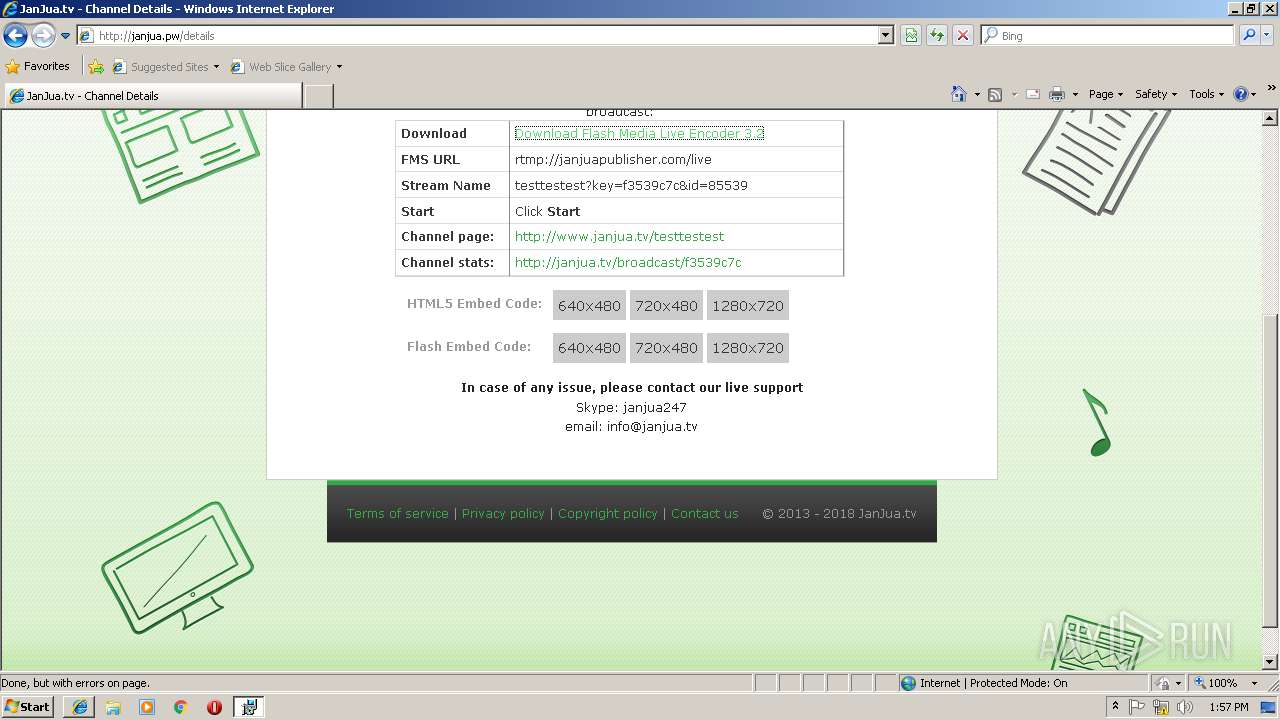Expand the address bar URL history dropdown
1280x720 pixels.
(886, 35)
